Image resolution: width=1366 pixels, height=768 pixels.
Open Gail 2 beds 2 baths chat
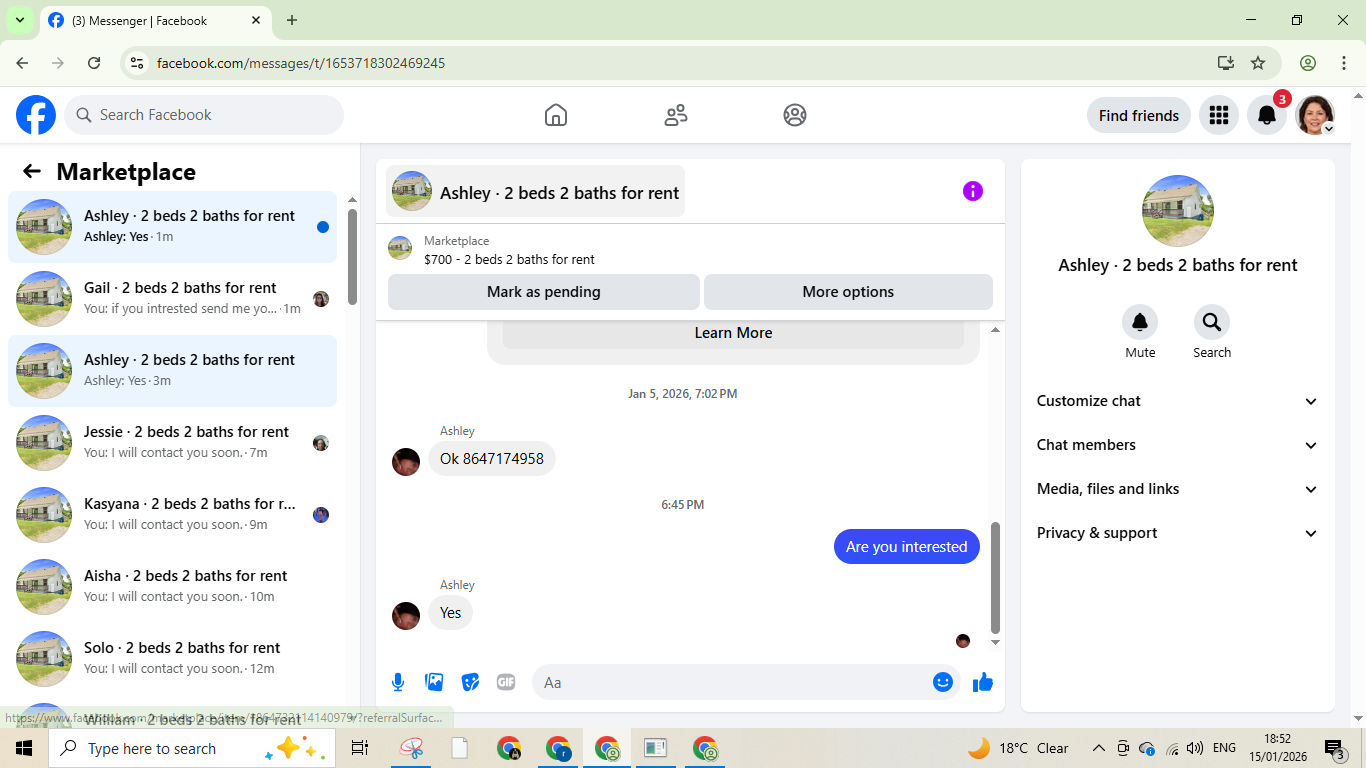[x=172, y=299]
